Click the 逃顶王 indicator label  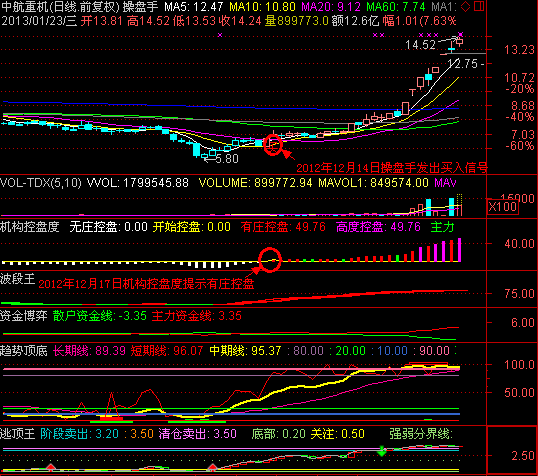click(x=17, y=434)
